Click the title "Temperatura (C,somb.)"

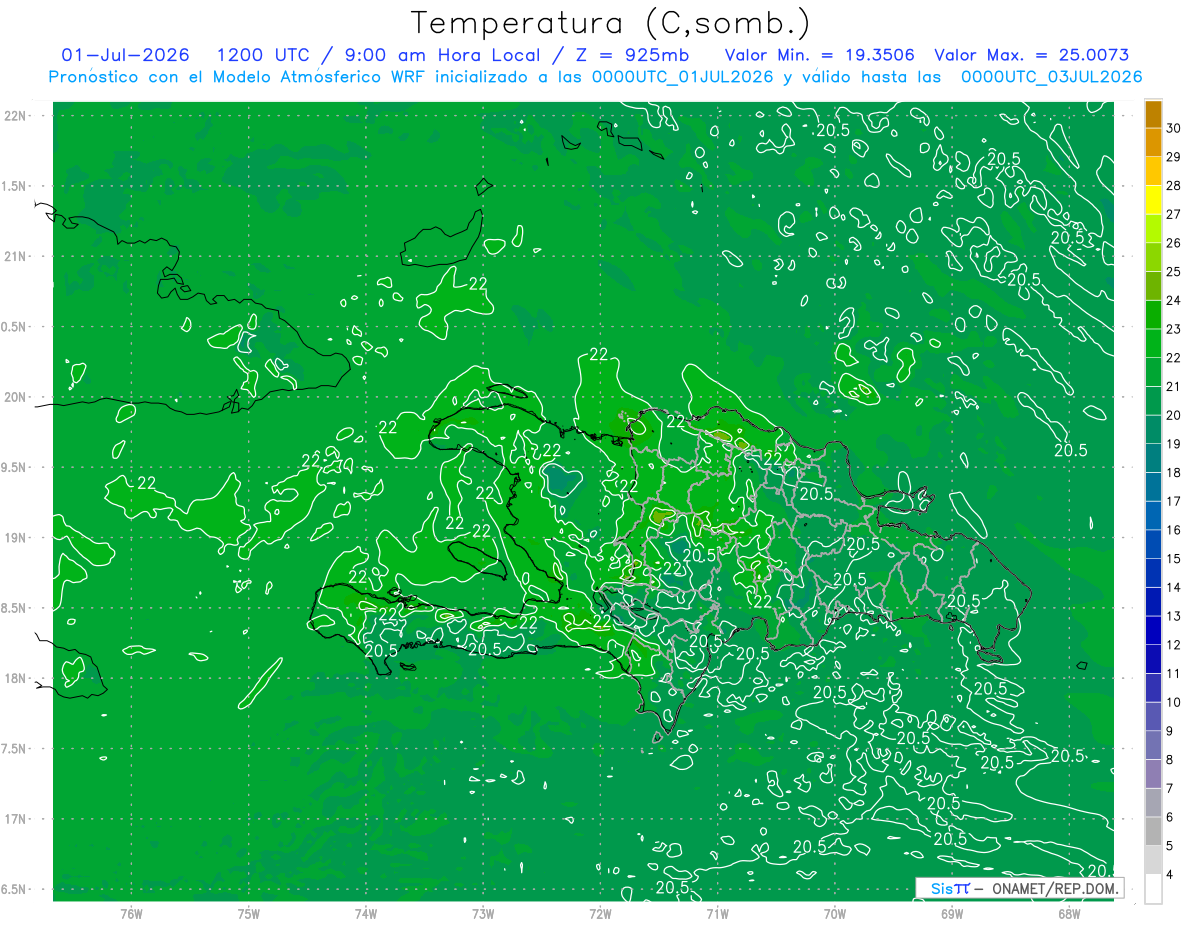pyautogui.click(x=611, y=23)
